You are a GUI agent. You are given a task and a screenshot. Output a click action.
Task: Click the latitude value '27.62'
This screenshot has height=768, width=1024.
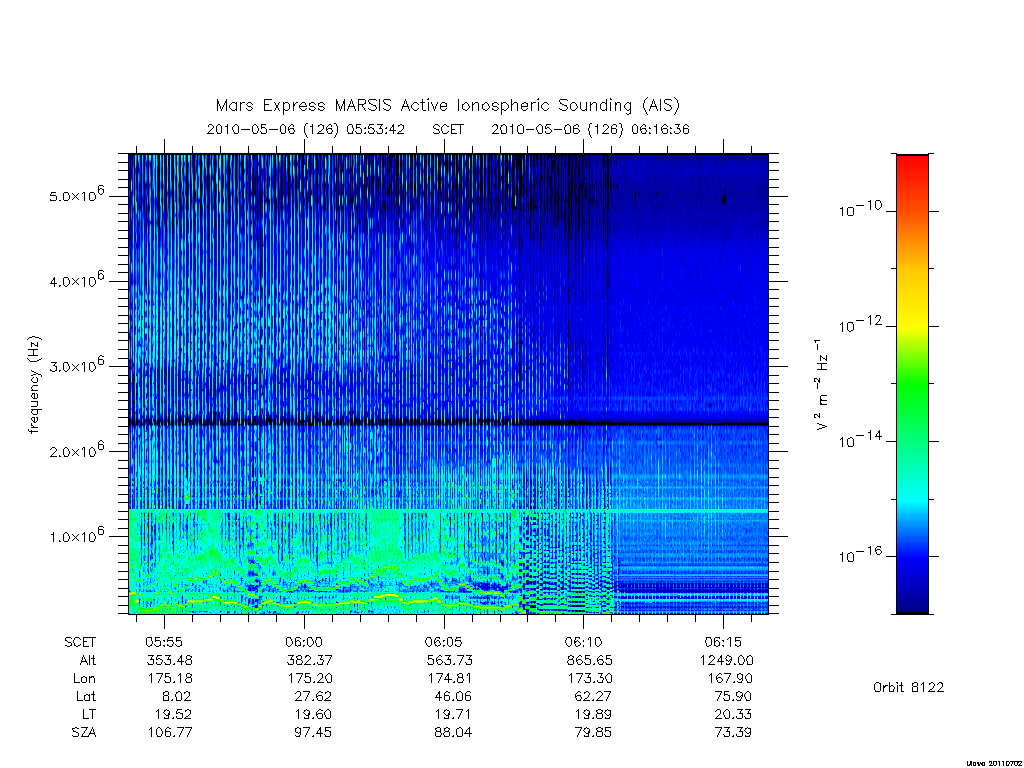[313, 696]
